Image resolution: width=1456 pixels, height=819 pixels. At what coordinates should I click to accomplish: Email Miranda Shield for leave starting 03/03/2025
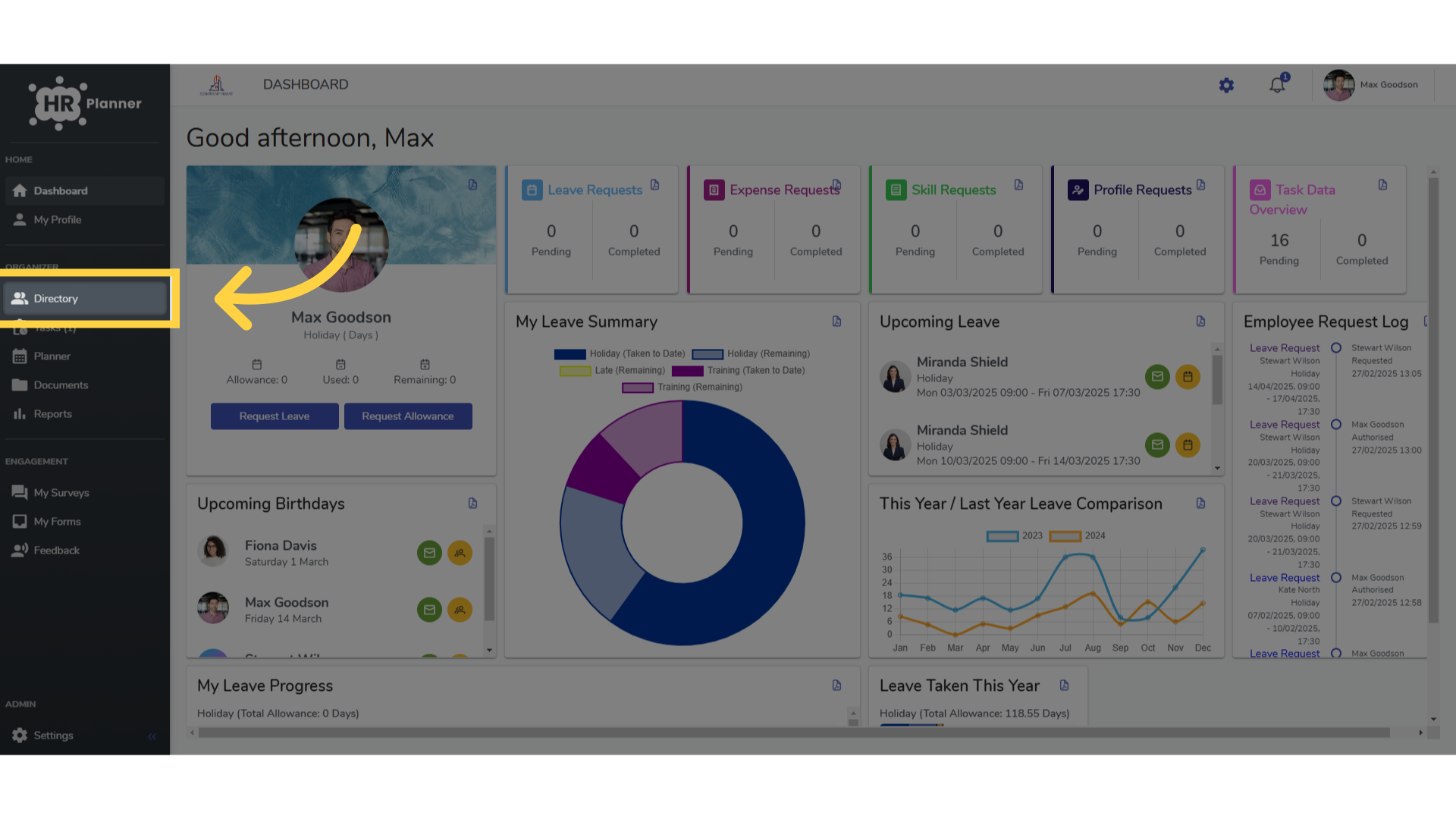click(1157, 377)
